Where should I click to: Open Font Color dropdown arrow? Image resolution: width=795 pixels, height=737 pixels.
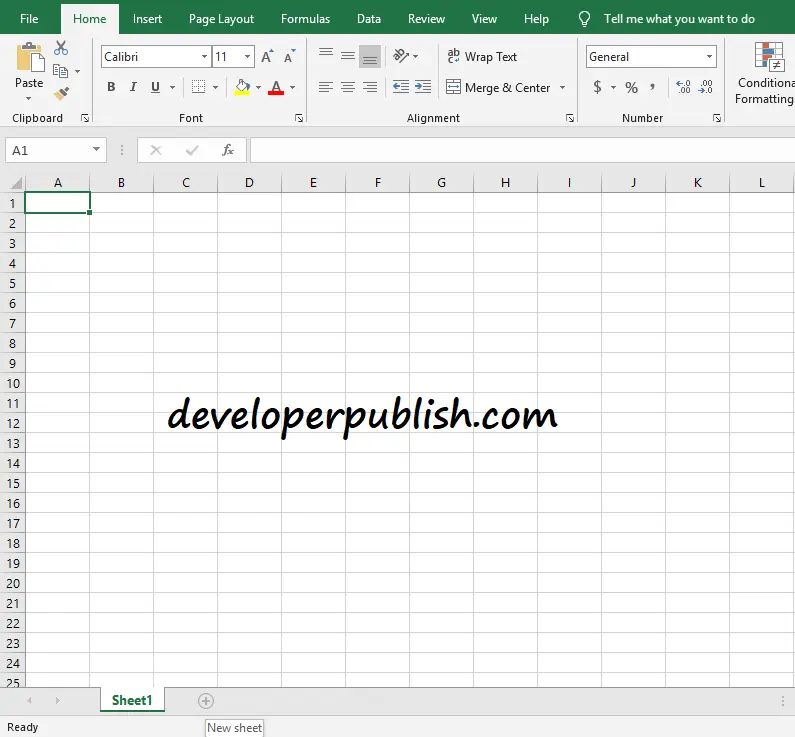pos(293,87)
